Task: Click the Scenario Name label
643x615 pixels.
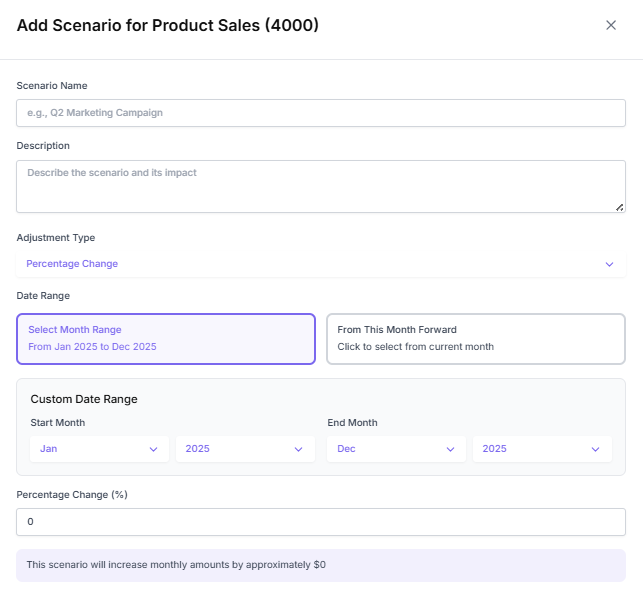Action: [x=52, y=86]
